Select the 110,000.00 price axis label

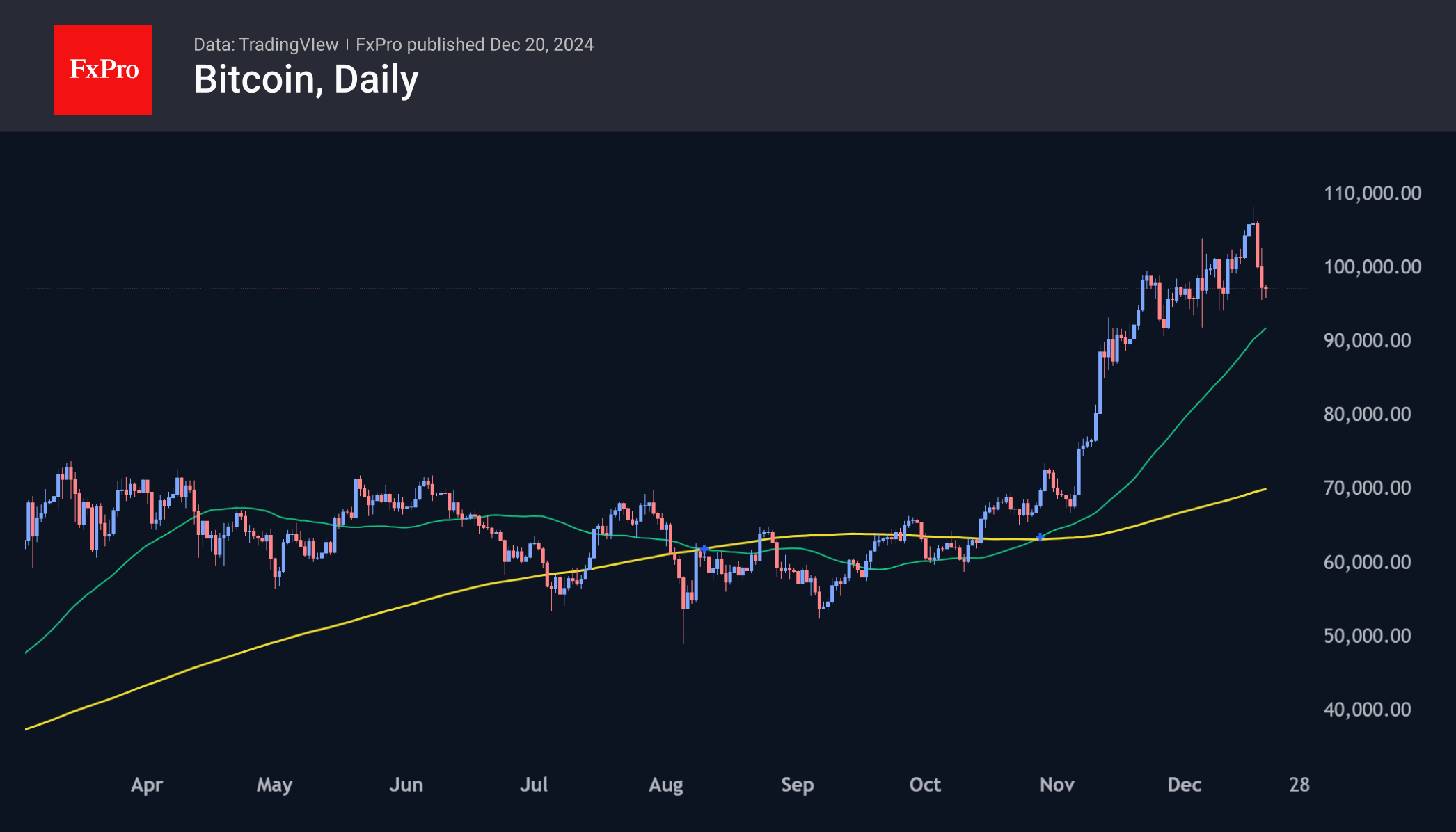[x=1372, y=193]
